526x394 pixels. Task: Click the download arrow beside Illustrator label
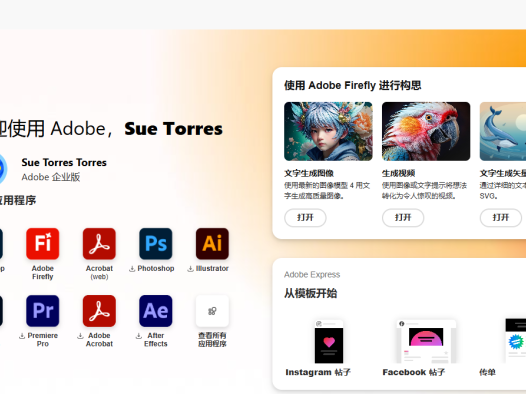point(190,269)
